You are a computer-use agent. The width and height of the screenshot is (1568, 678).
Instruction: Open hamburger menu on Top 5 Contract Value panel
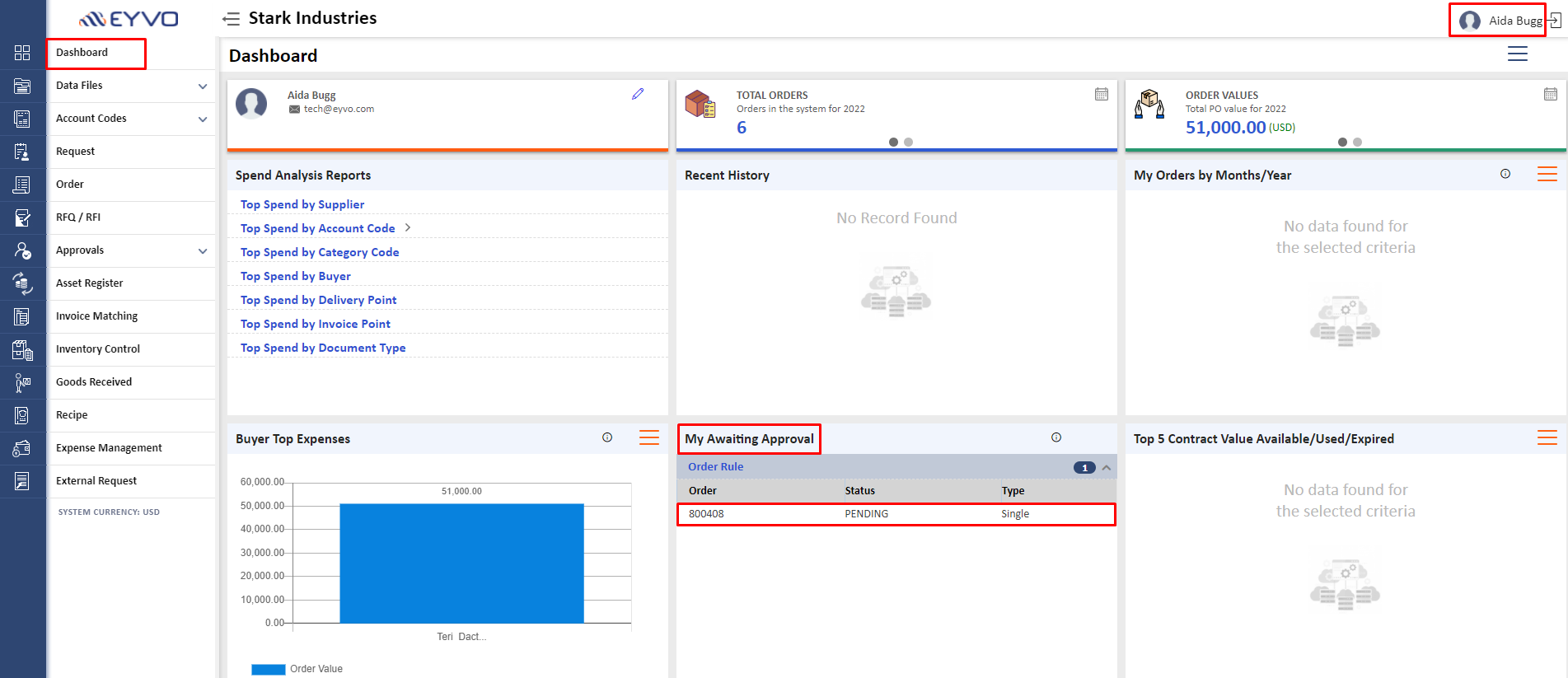point(1547,437)
